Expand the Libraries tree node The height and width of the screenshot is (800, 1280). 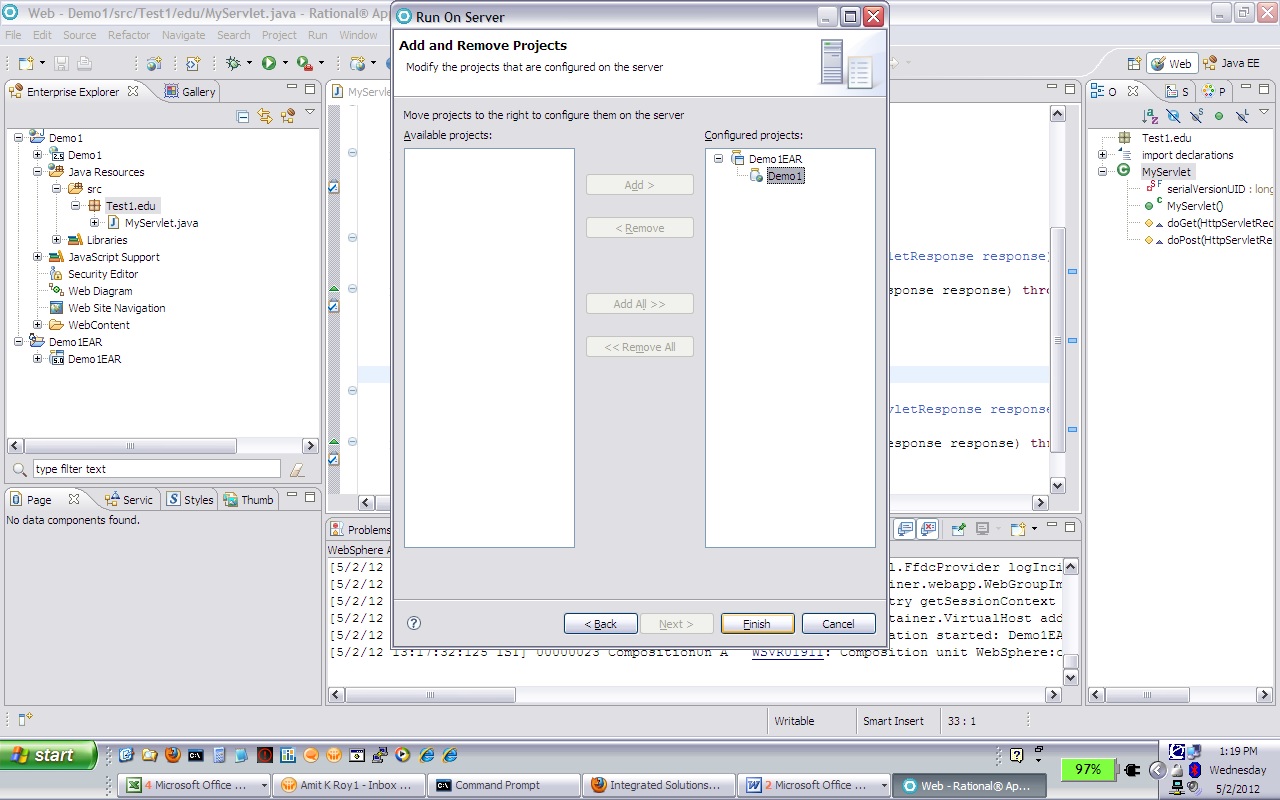pos(57,240)
